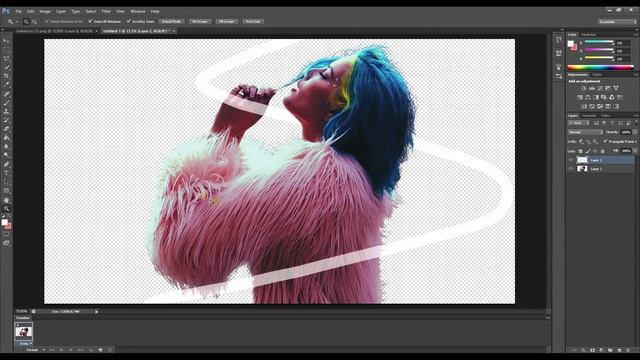The image size is (640, 360).
Task: Click the color spectrum ramp bar
Action: point(600,67)
